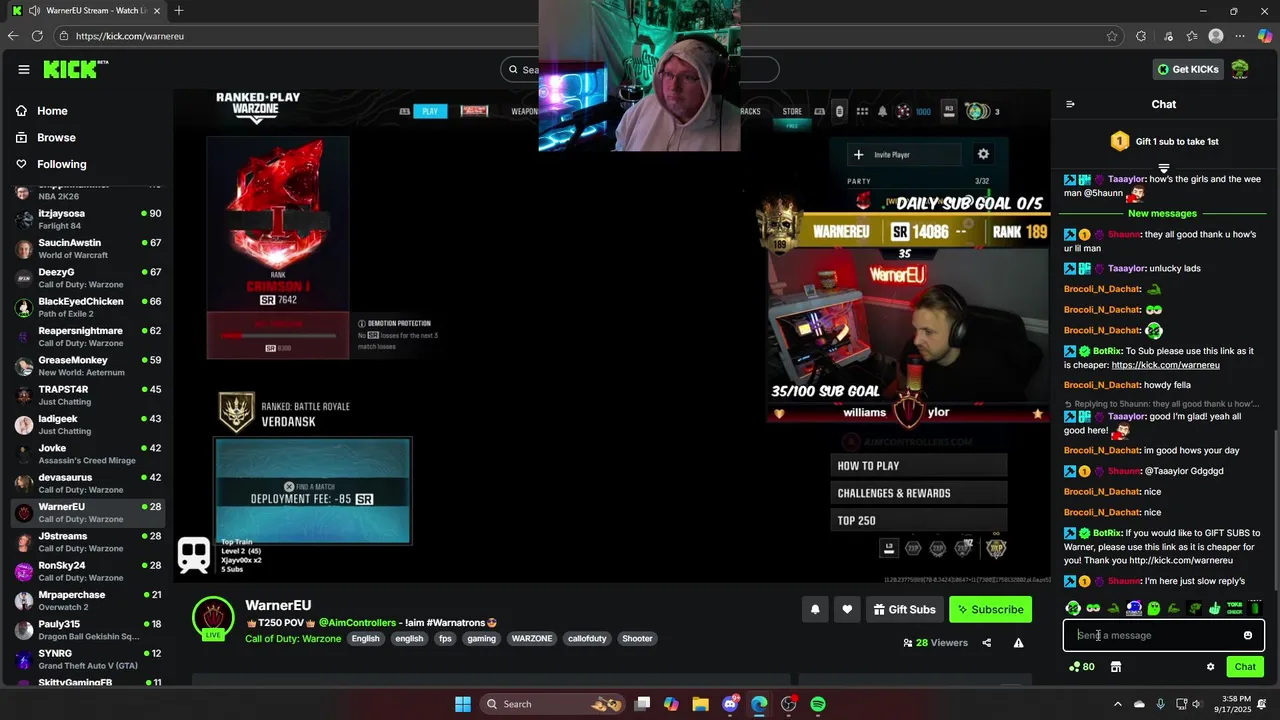
Task: Bookmark page with star icon
Action: pos(1112,36)
